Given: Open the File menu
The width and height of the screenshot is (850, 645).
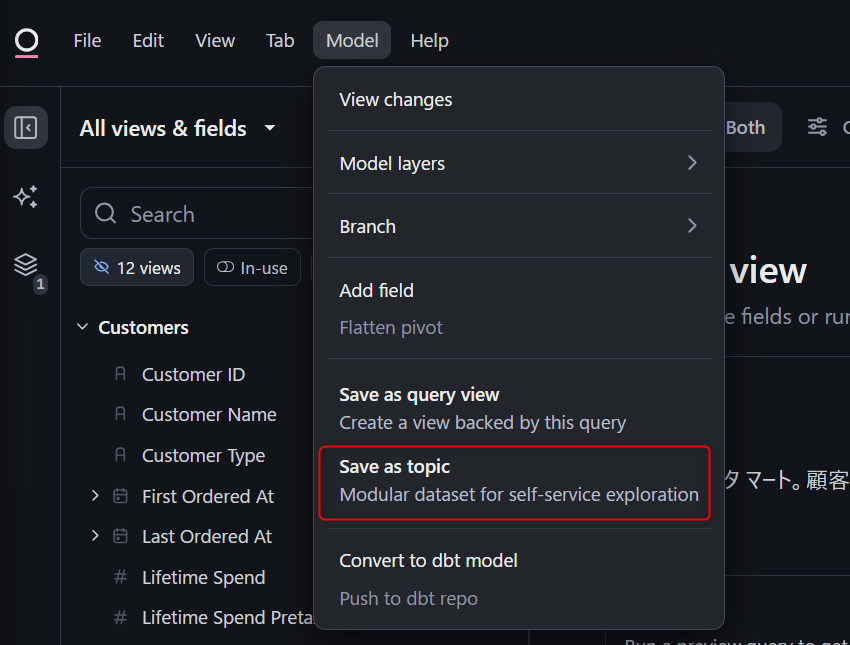Looking at the screenshot, I should click(87, 41).
